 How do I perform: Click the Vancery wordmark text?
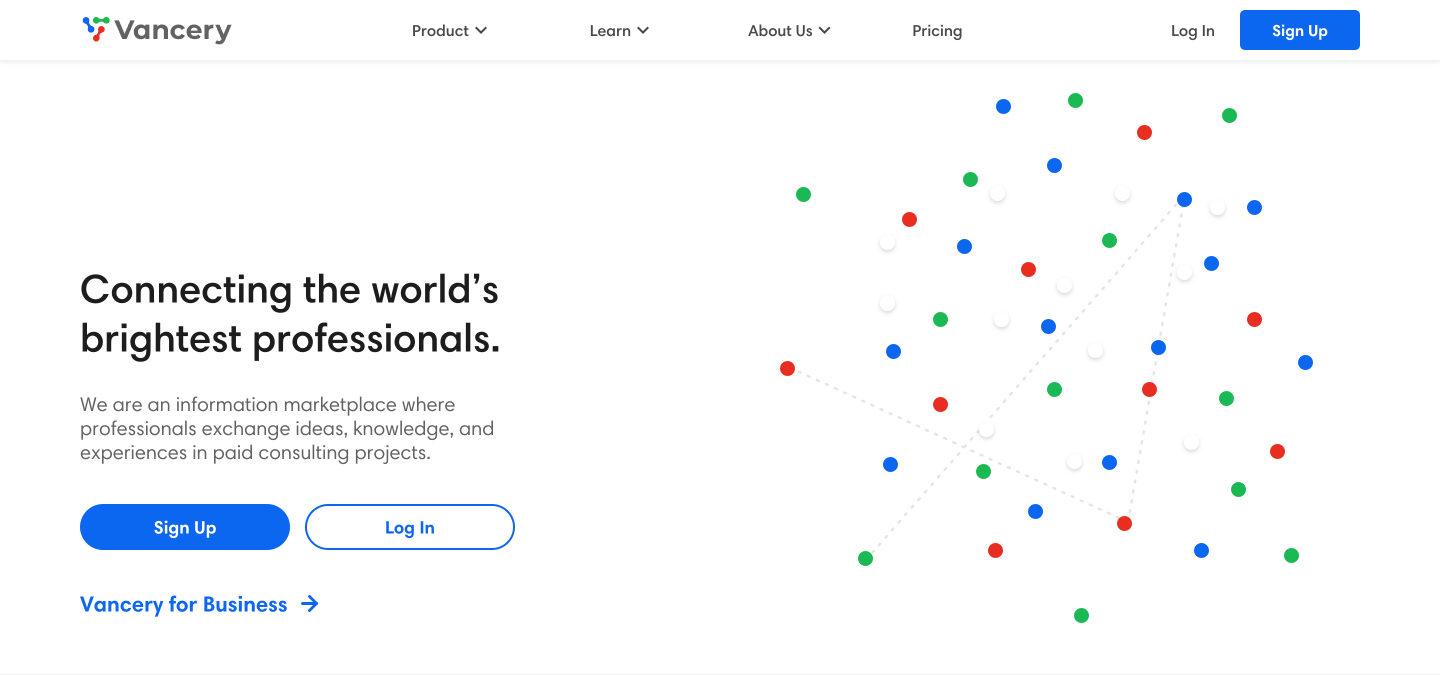(173, 31)
